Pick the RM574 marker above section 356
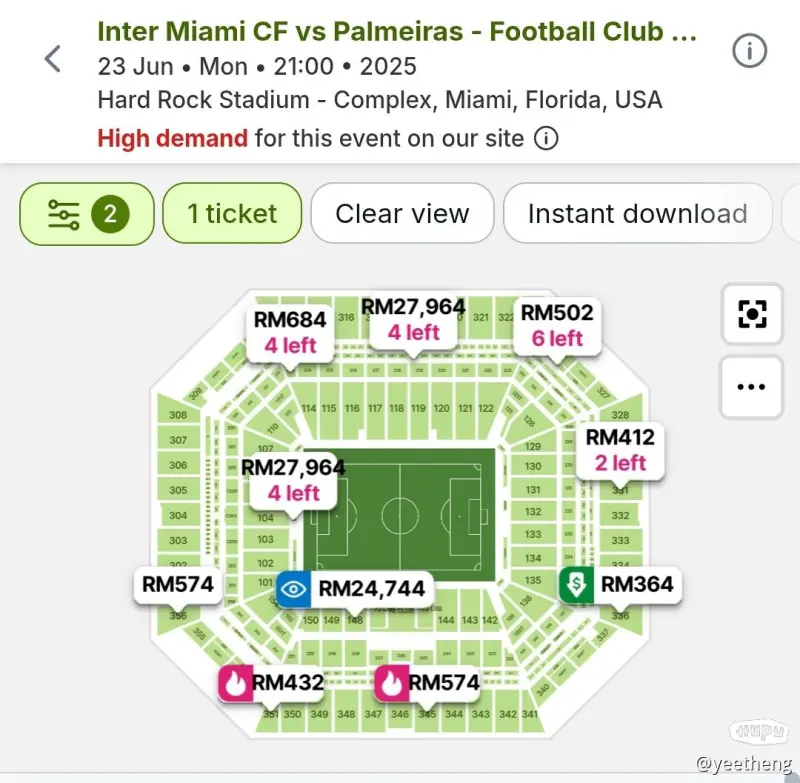The width and height of the screenshot is (800, 783). [178, 585]
